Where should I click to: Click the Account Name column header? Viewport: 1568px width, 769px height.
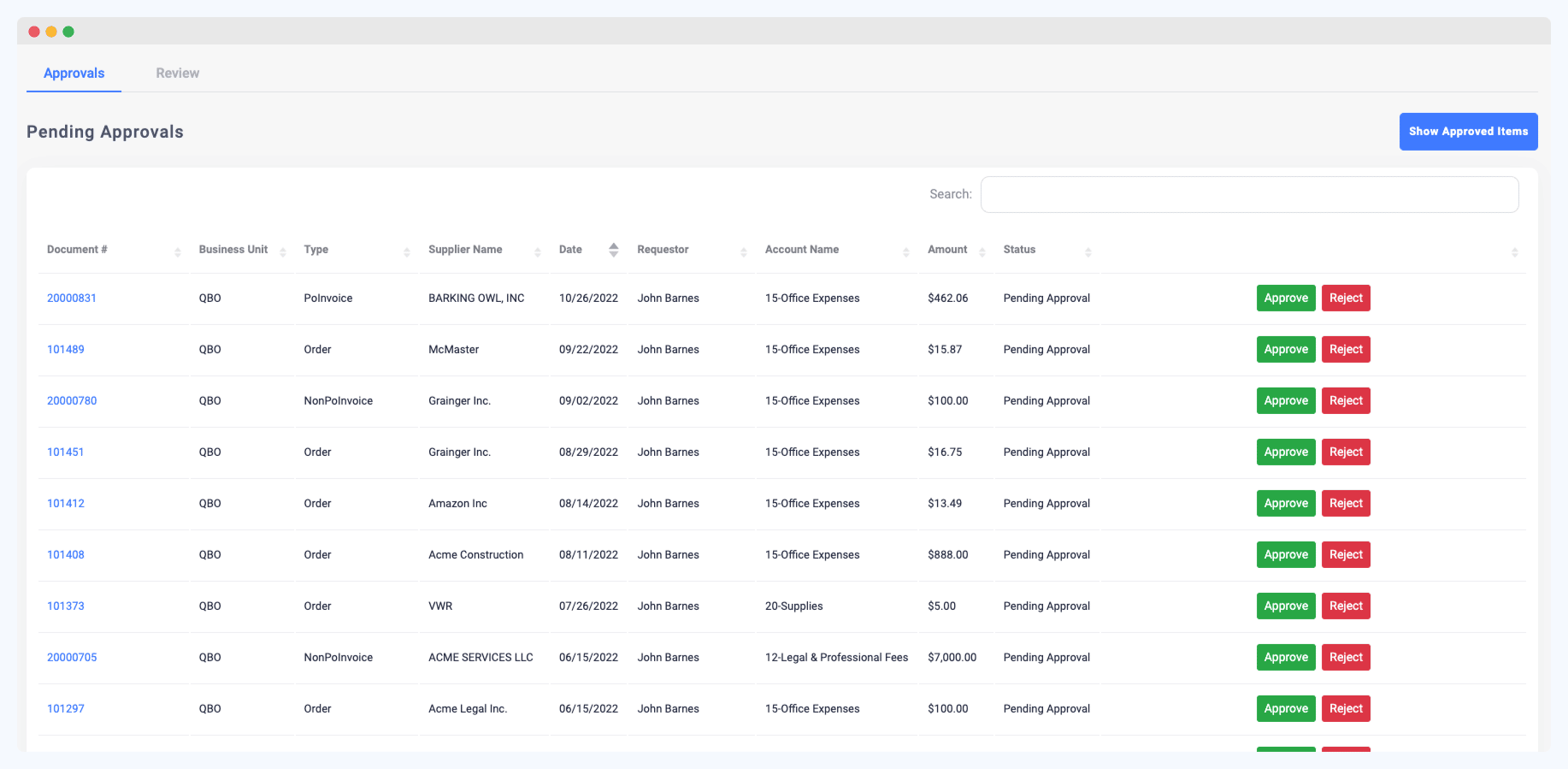[802, 250]
